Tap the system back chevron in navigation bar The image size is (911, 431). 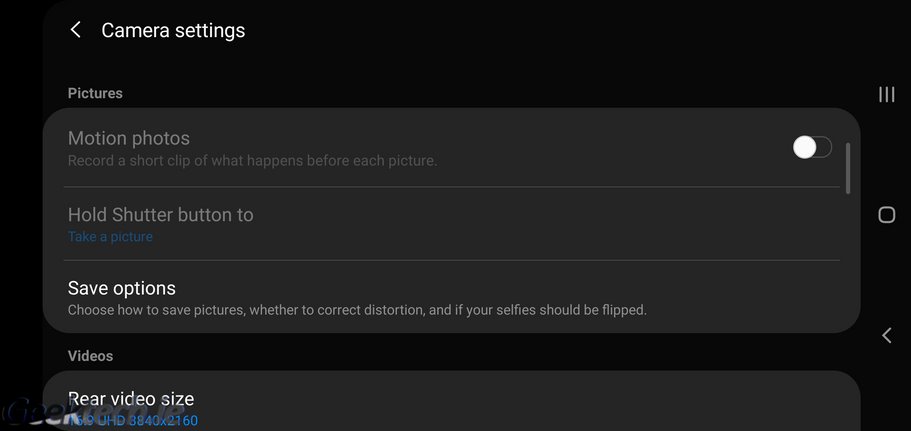886,336
